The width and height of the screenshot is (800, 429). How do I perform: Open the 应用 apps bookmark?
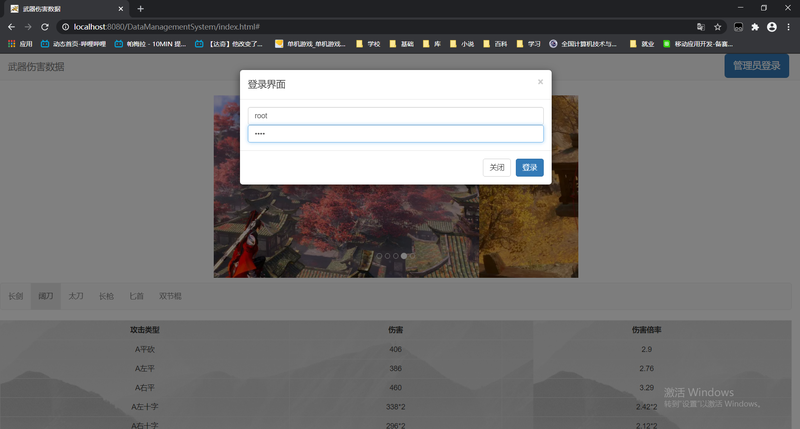[x=20, y=44]
